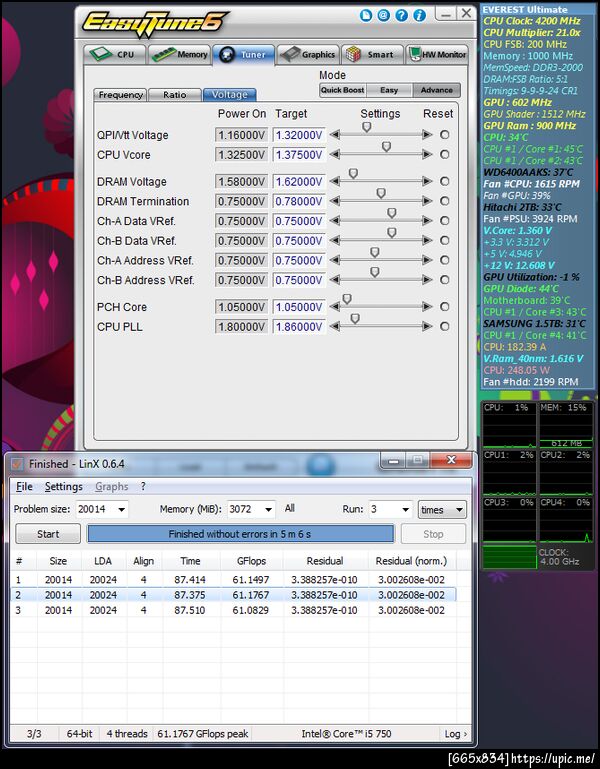Select the Frequency sub-tab
The image size is (600, 769).
coord(120,95)
